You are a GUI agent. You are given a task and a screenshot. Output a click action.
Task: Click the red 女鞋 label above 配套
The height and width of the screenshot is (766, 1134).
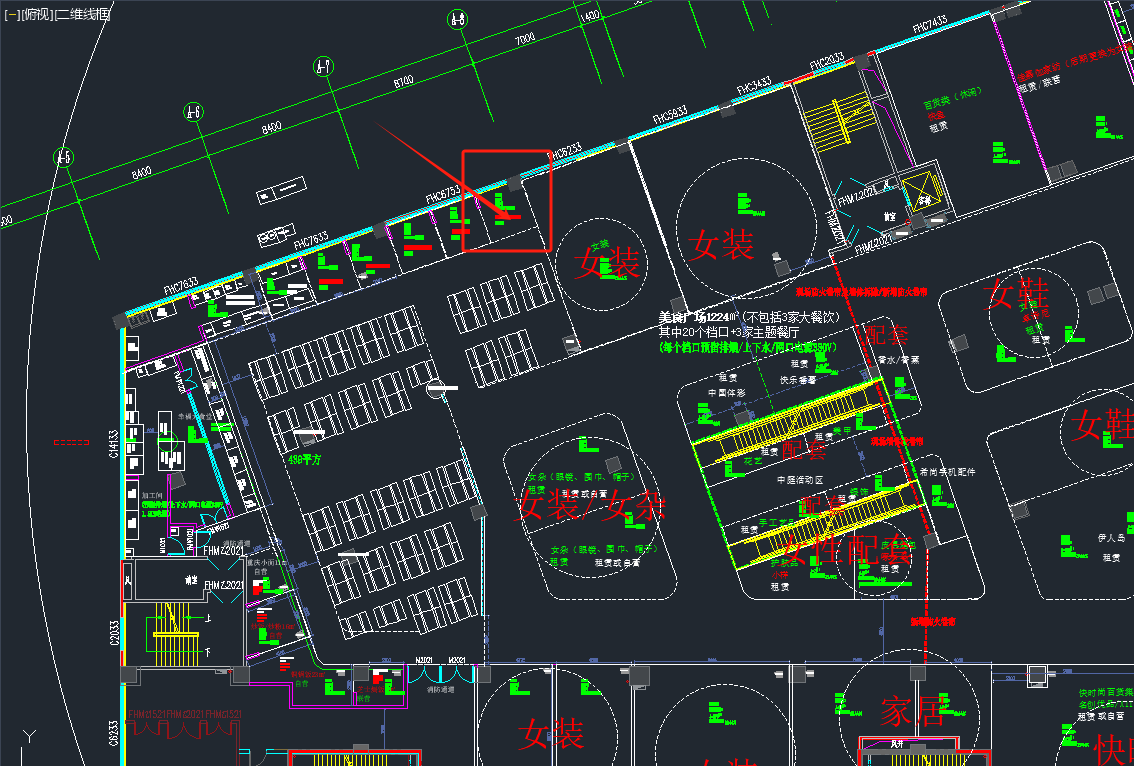[1016, 294]
